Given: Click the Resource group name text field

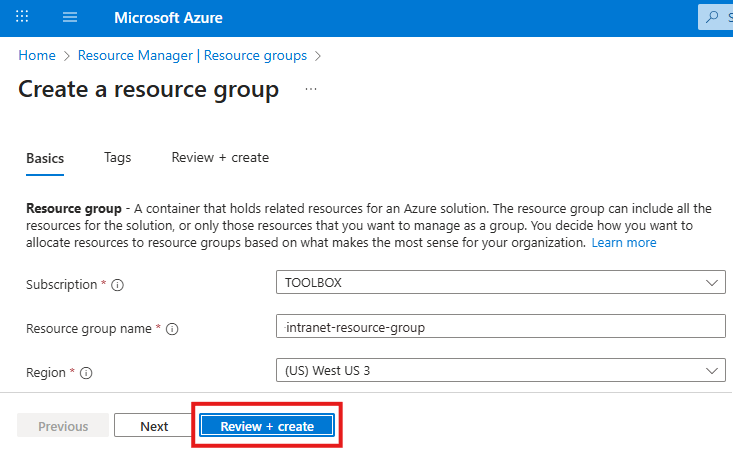Looking at the screenshot, I should coord(499,327).
